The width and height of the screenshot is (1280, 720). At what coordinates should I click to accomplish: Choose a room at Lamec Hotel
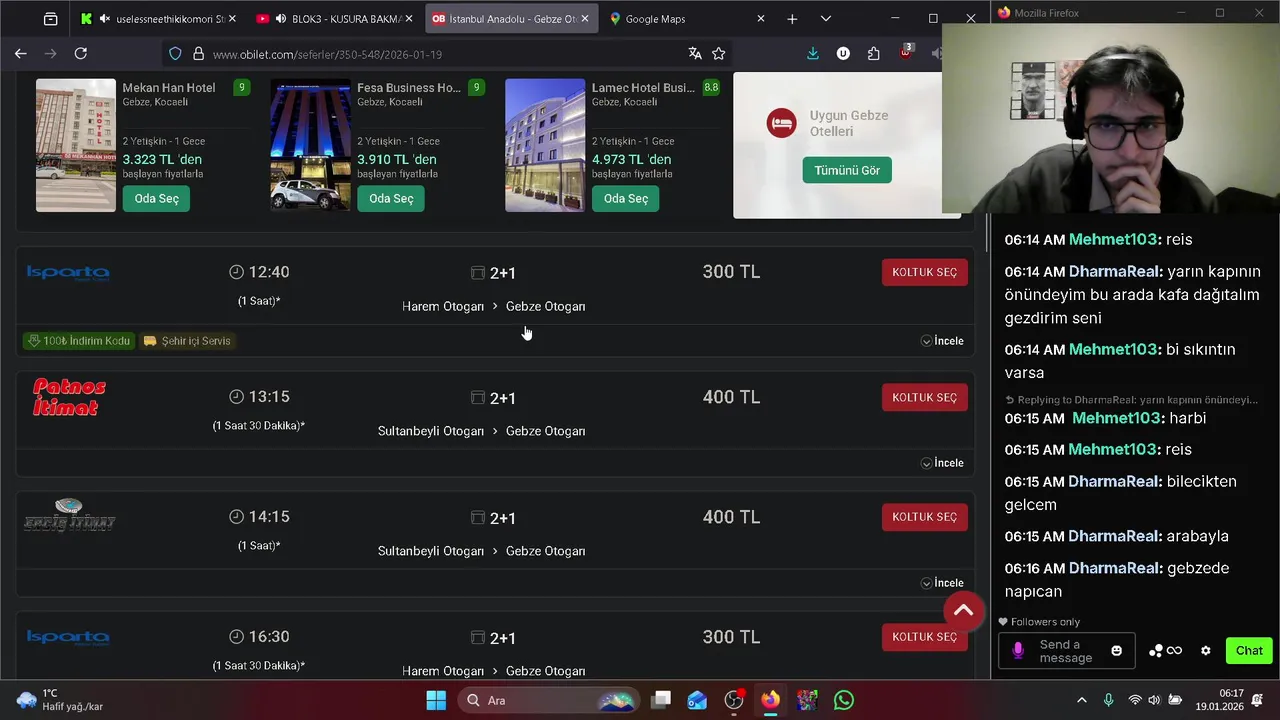[626, 198]
